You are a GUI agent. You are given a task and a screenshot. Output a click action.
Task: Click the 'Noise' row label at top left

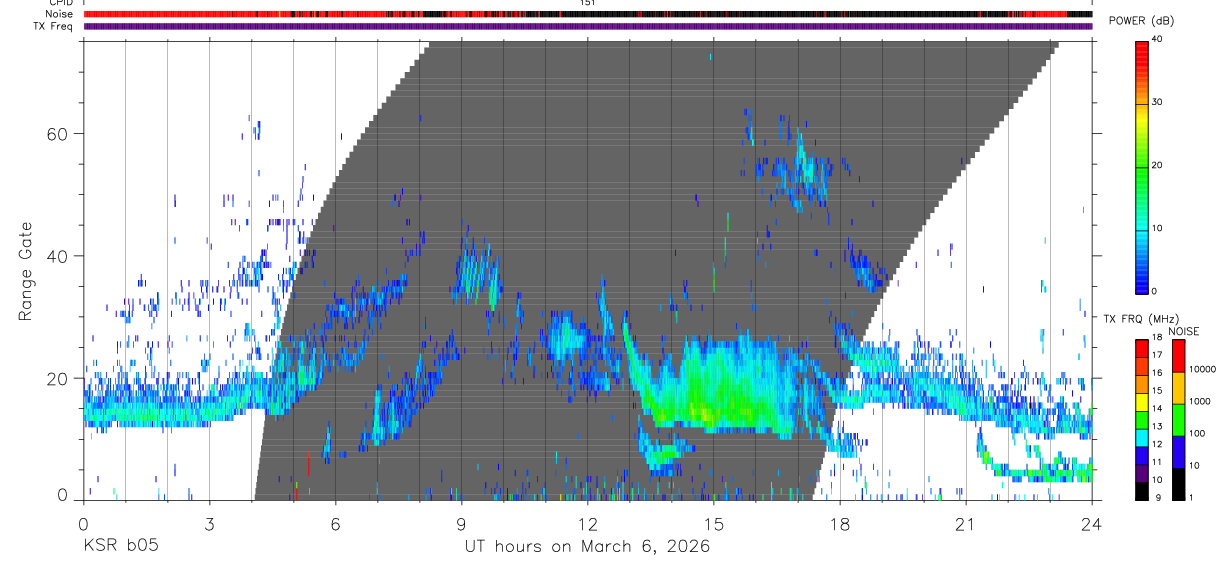click(x=60, y=15)
